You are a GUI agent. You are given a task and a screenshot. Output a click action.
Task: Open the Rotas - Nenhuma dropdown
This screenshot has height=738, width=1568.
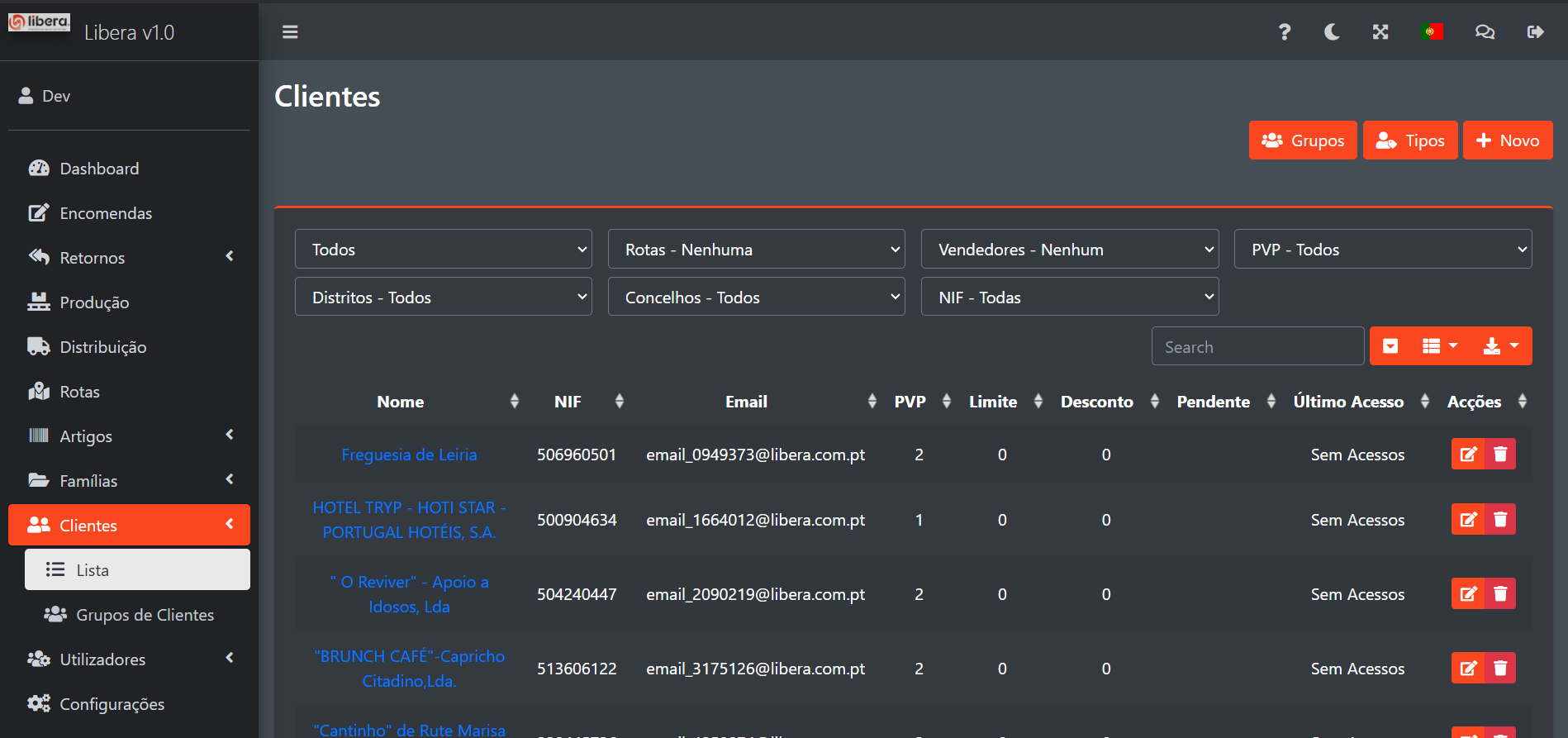coord(756,250)
